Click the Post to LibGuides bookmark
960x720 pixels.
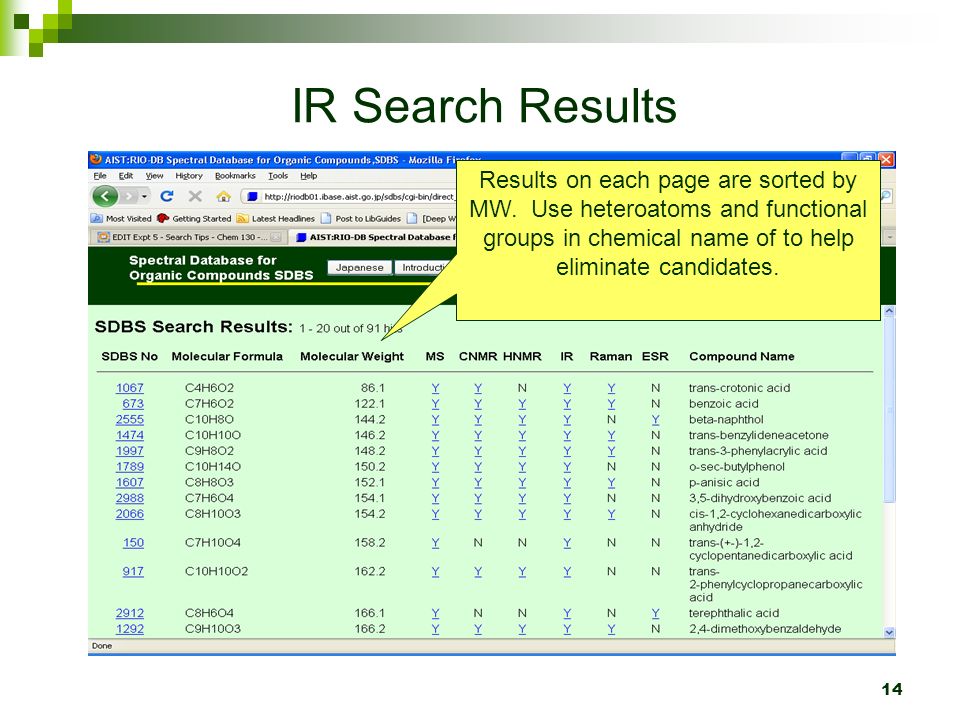[x=361, y=219]
